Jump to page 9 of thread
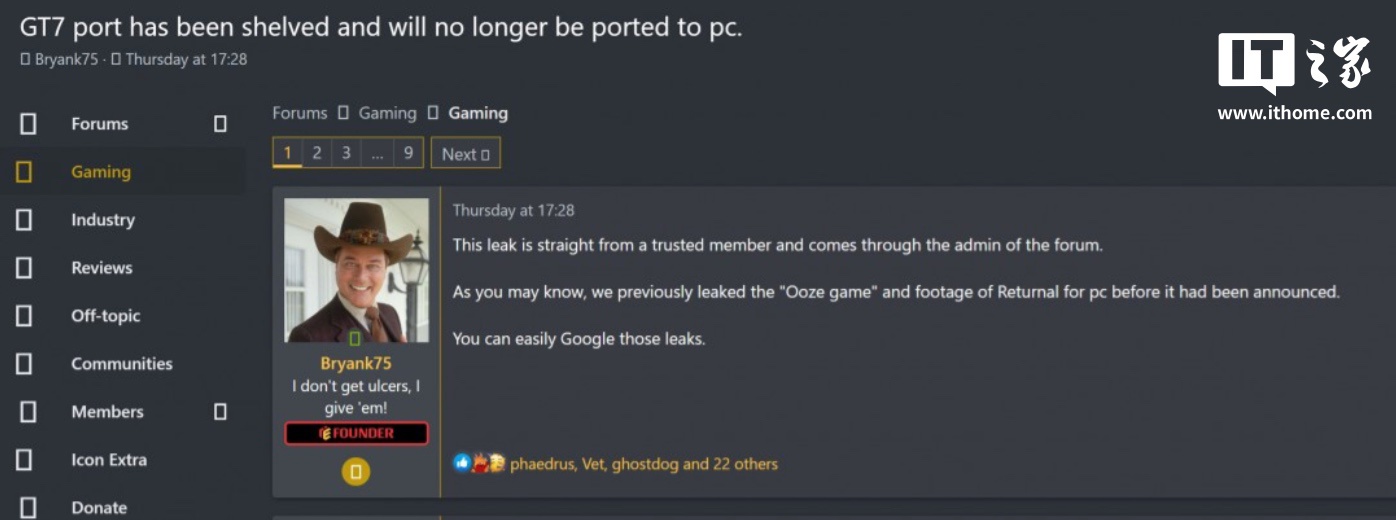1396x520 pixels. pyautogui.click(x=408, y=153)
